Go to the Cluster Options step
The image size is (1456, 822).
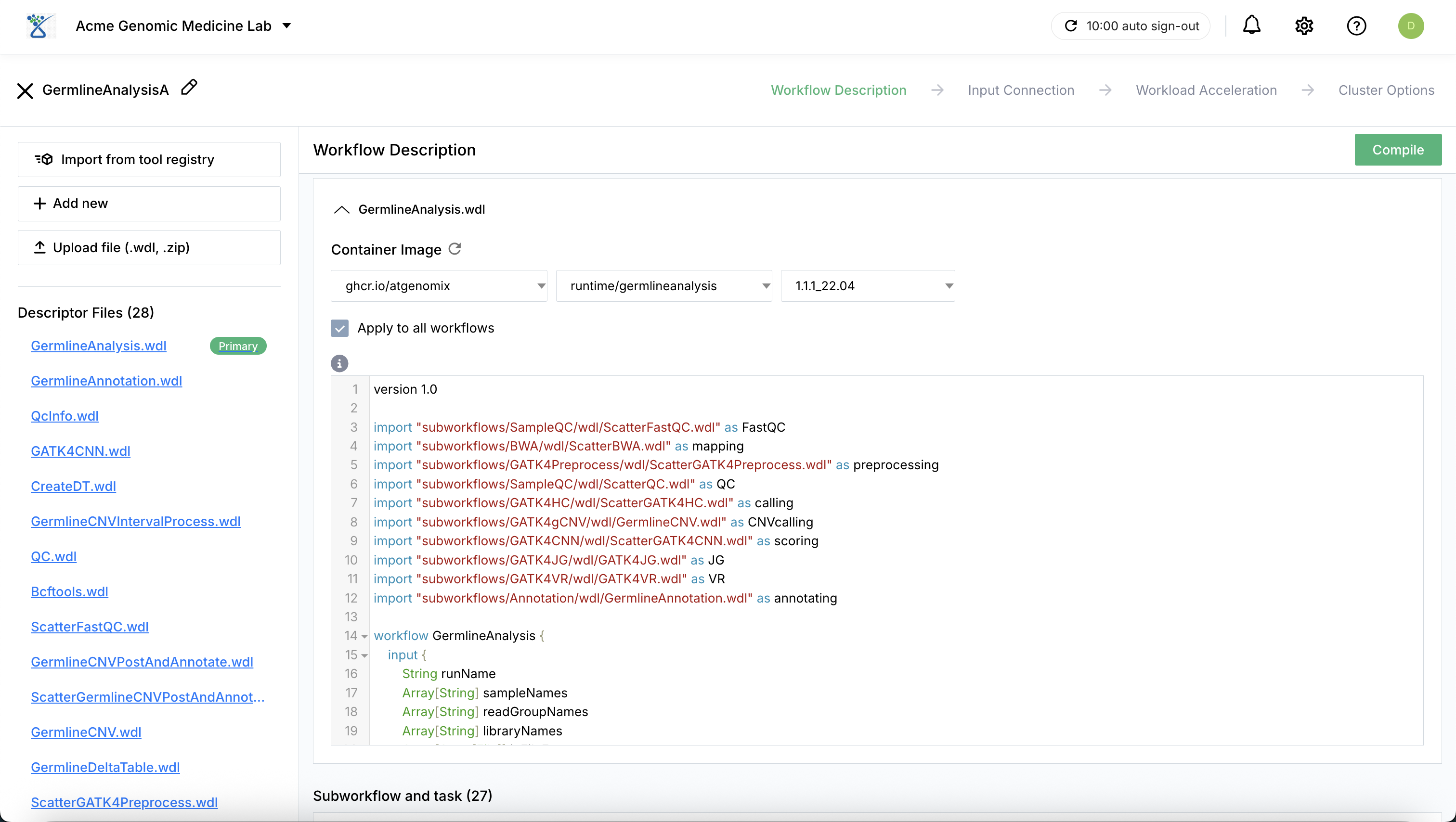pos(1386,90)
